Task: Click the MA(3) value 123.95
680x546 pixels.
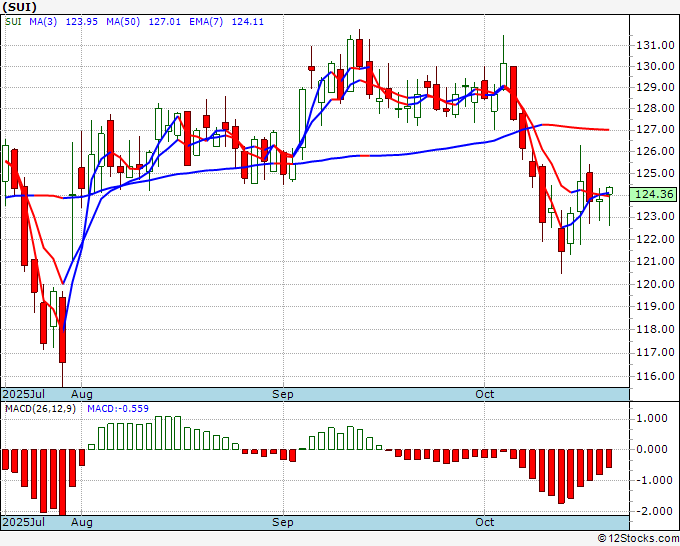Action: click(x=82, y=22)
